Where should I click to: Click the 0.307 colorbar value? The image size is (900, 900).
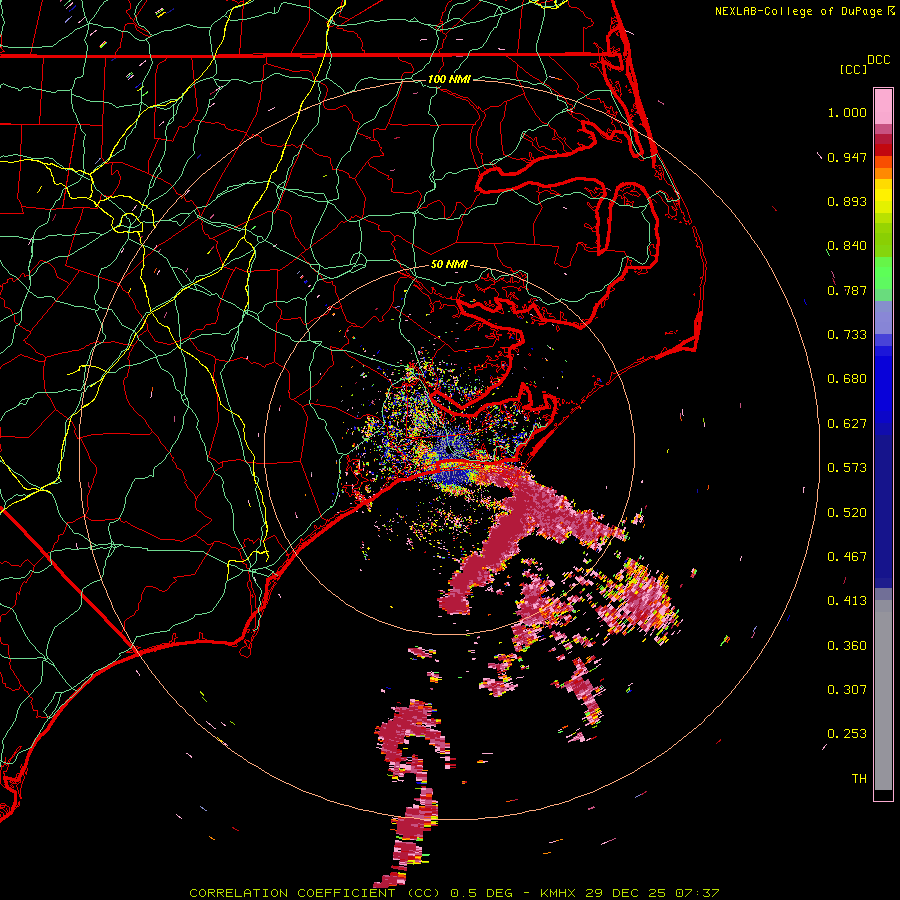[847, 690]
